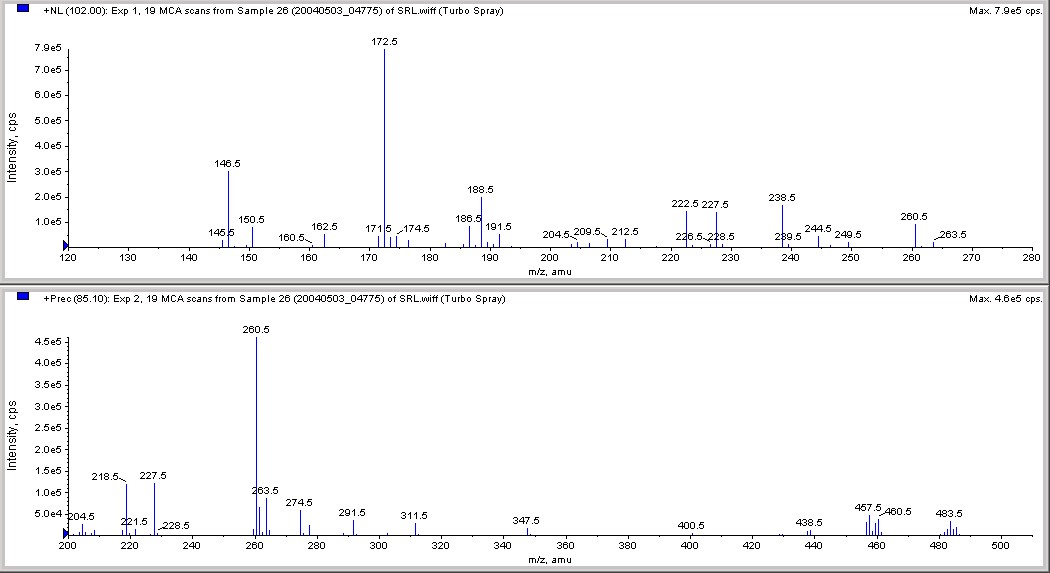The width and height of the screenshot is (1050, 573).
Task: Click the Max. 7.9e5 cps readout
Action: tap(1005, 11)
